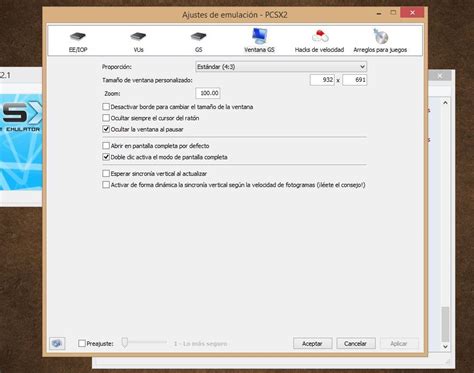Switch to the VUs tab
474x373 pixels.
[x=138, y=41]
